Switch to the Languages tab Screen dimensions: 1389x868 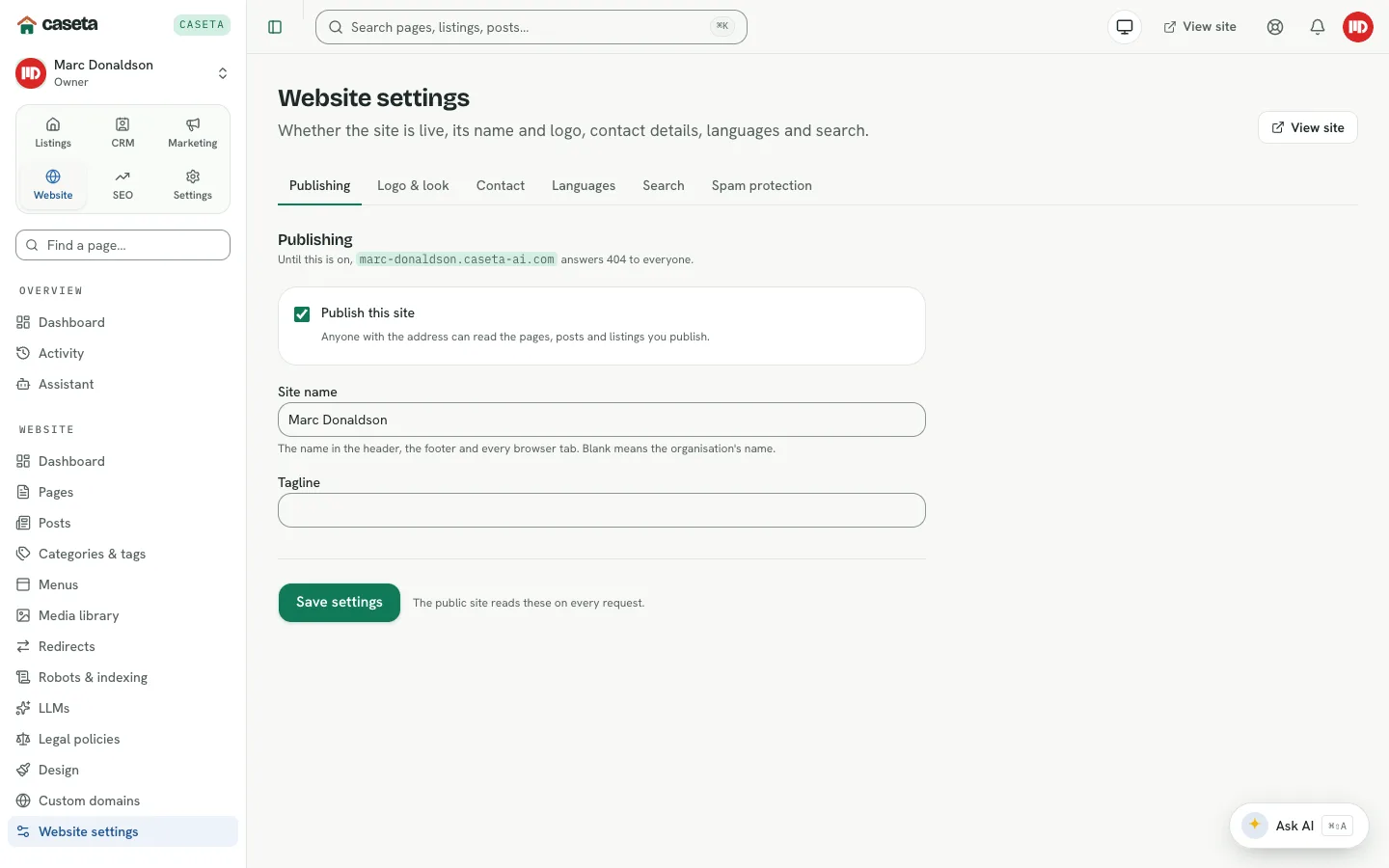coord(584,185)
